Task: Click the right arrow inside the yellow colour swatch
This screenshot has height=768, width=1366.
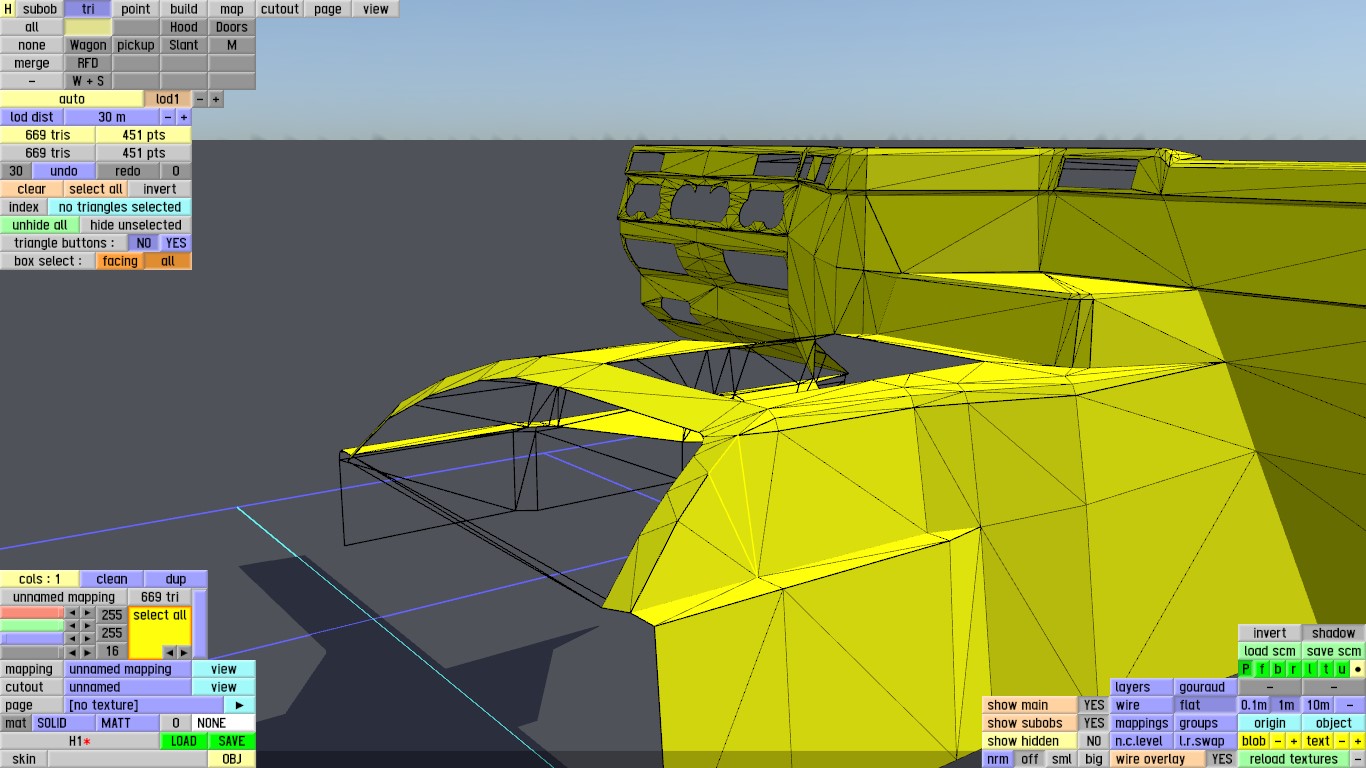Action: pos(184,652)
